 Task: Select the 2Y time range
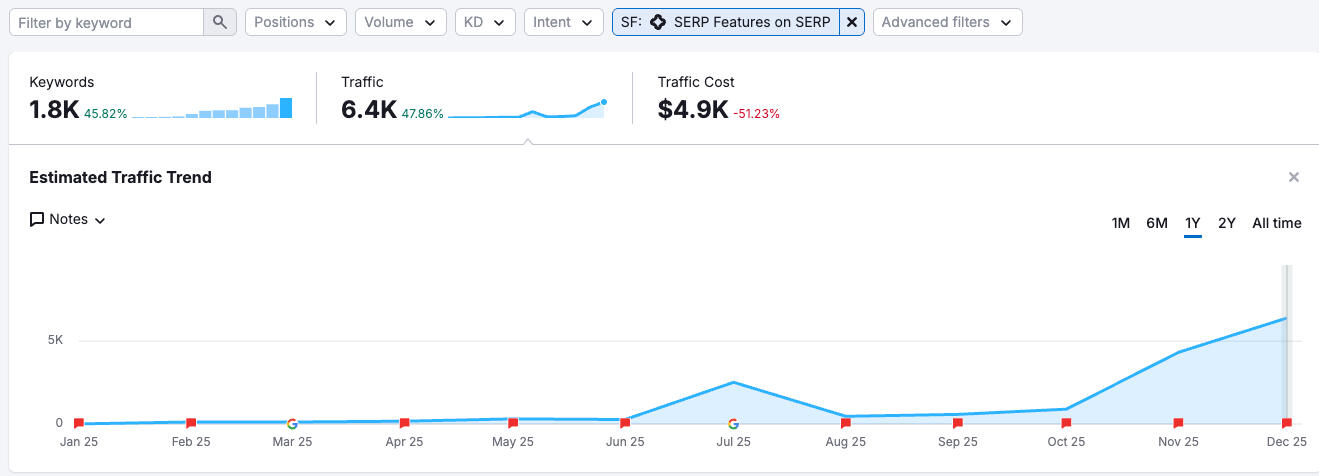pyautogui.click(x=1226, y=223)
